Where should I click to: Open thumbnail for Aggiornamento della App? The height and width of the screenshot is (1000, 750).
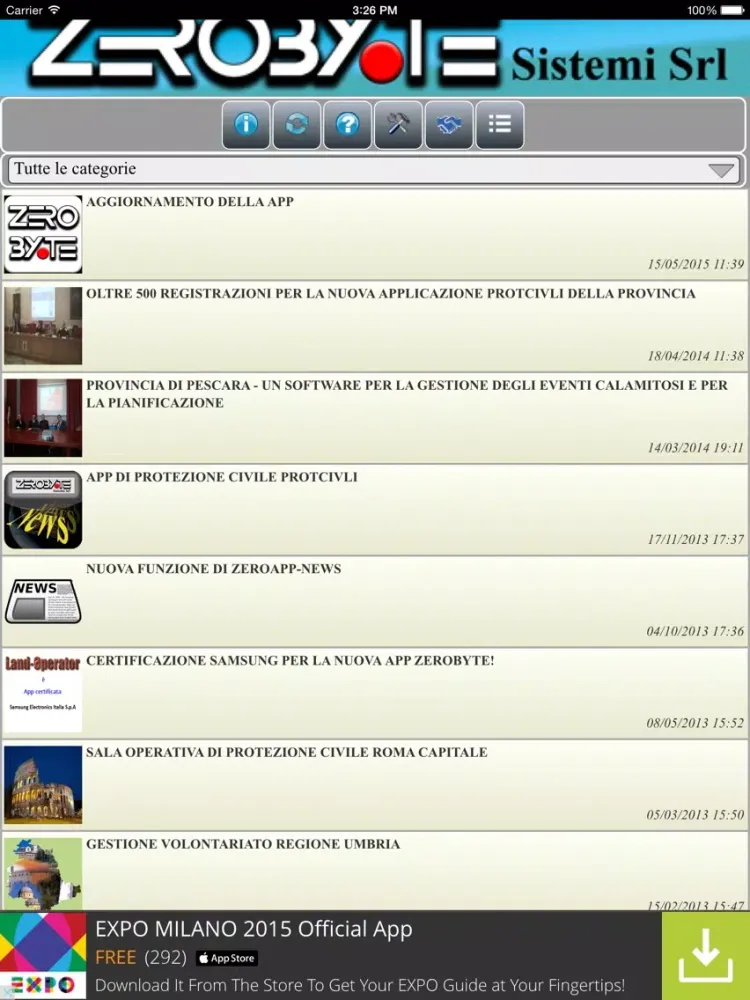point(43,234)
